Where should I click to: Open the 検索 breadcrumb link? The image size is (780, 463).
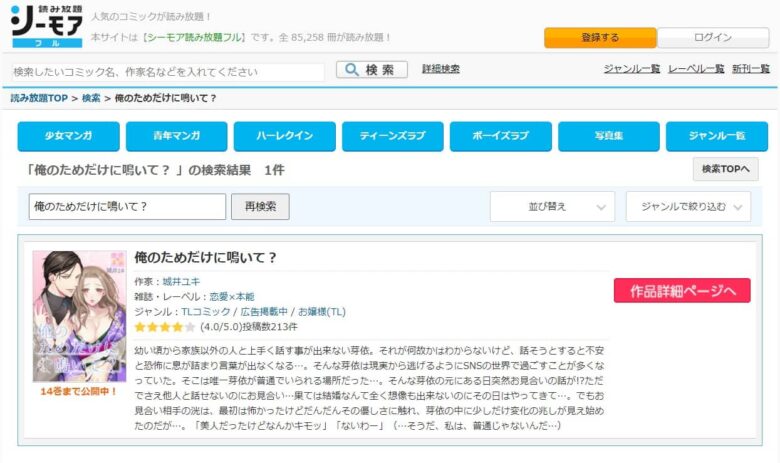coord(91,98)
